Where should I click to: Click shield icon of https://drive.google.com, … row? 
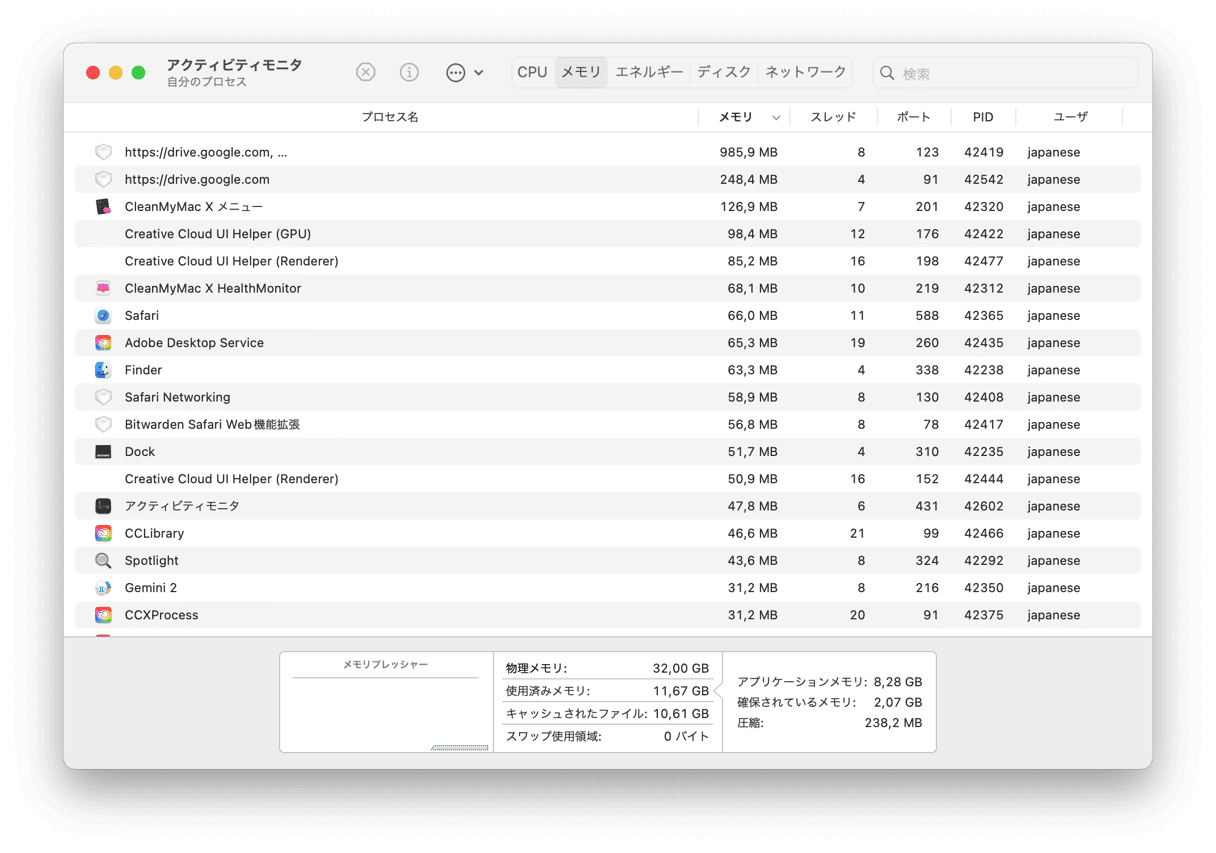click(103, 152)
